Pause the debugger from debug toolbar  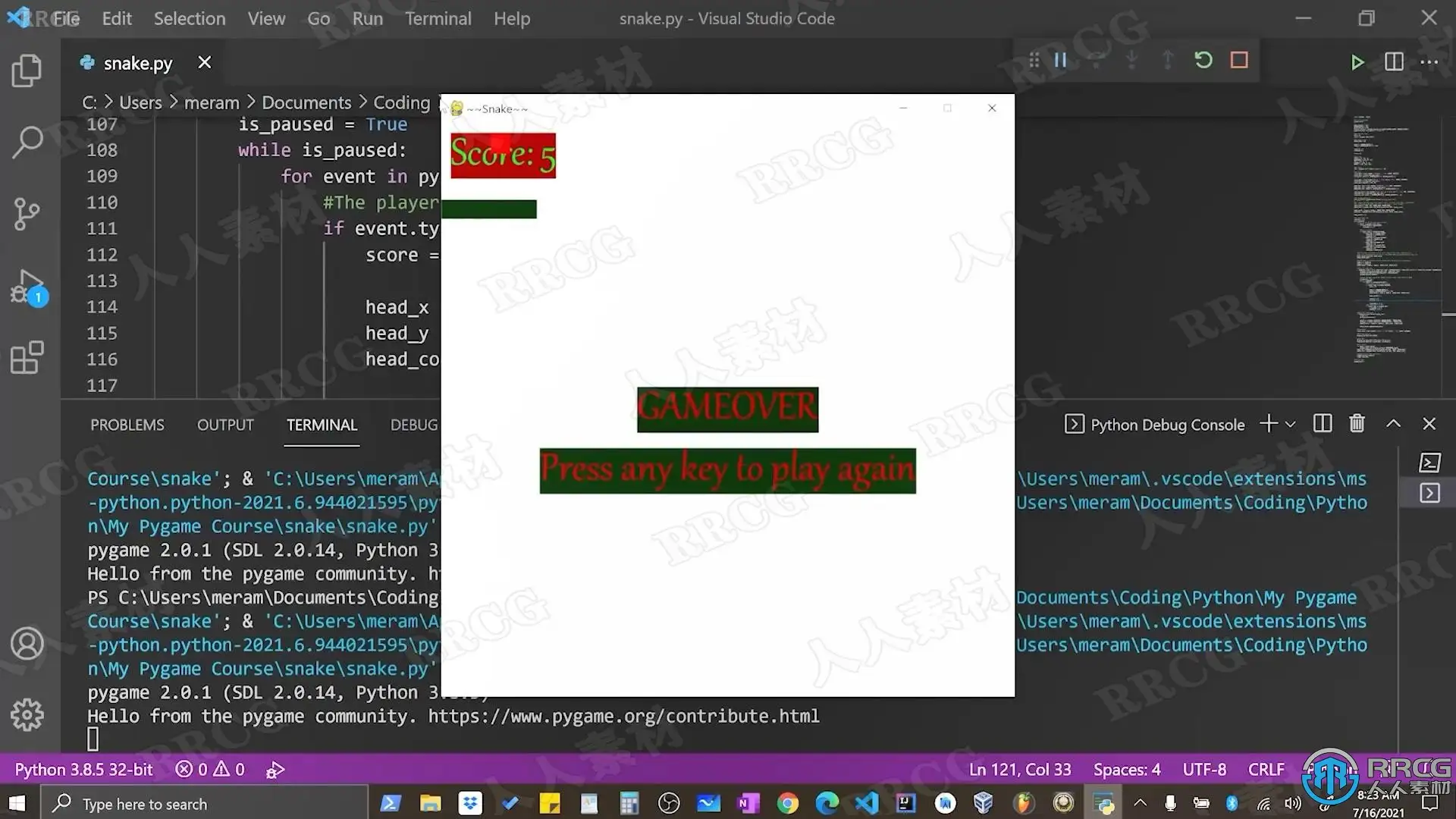(1060, 60)
